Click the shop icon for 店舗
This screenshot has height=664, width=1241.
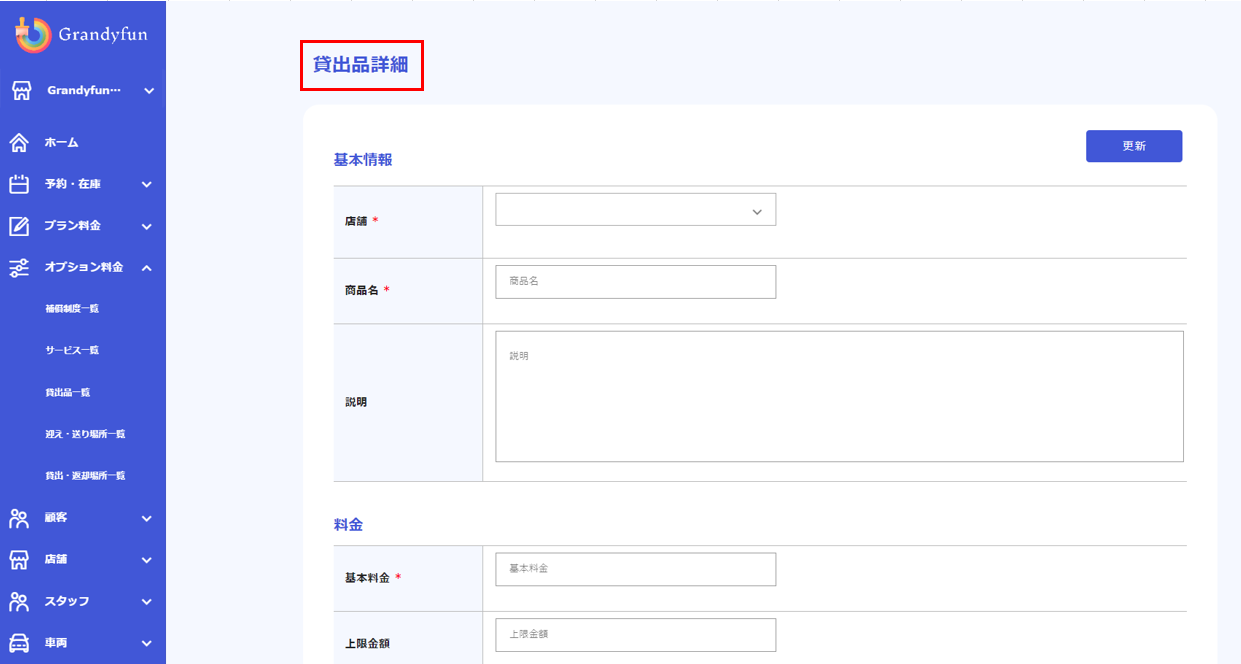point(19,559)
